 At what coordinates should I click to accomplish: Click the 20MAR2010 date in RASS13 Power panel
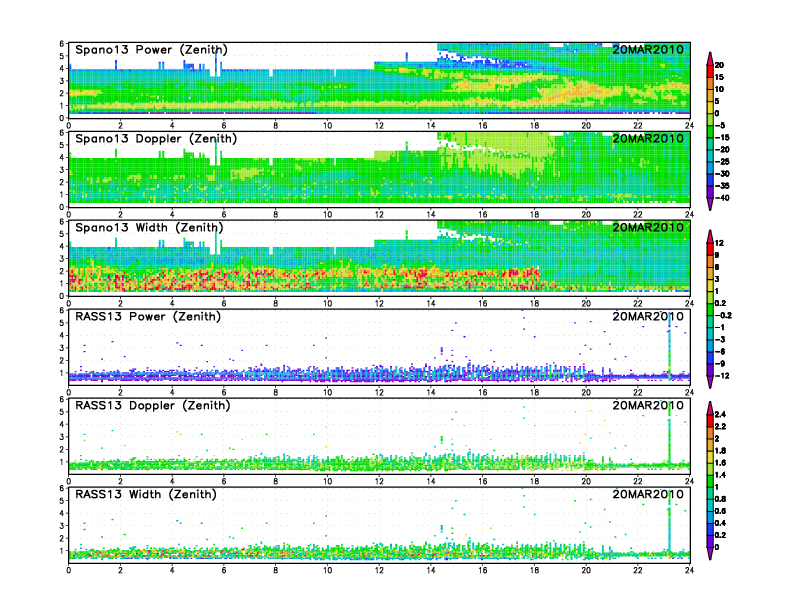648,317
